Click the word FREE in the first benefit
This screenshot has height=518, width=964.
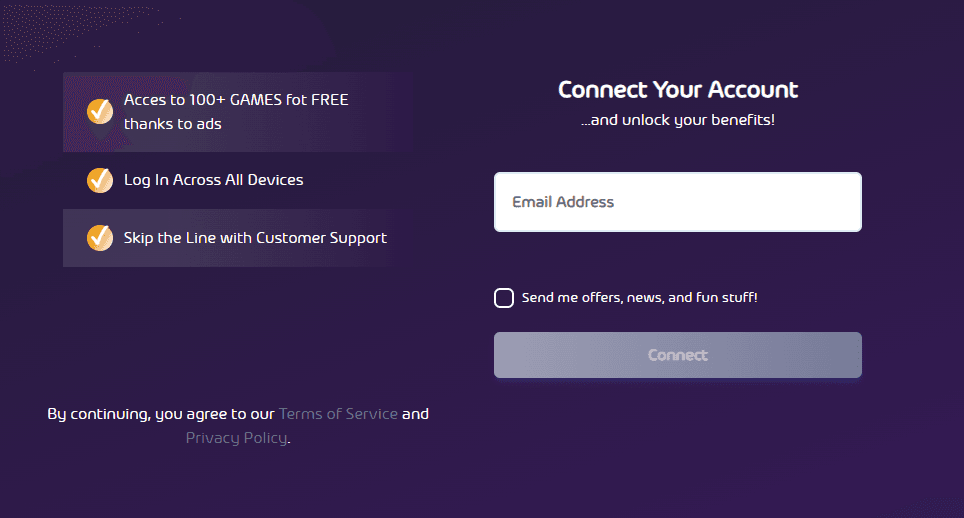(x=329, y=100)
